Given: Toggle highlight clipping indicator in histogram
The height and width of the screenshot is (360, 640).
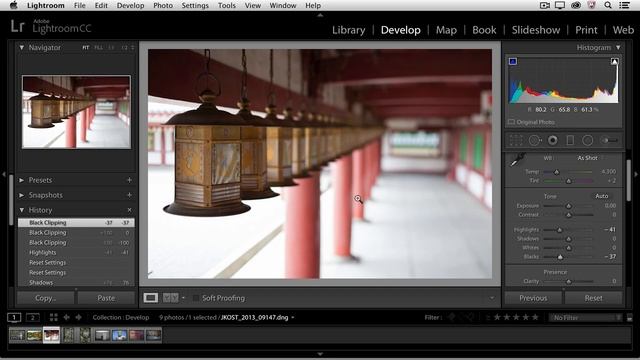Looking at the screenshot, I should pyautogui.click(x=614, y=62).
